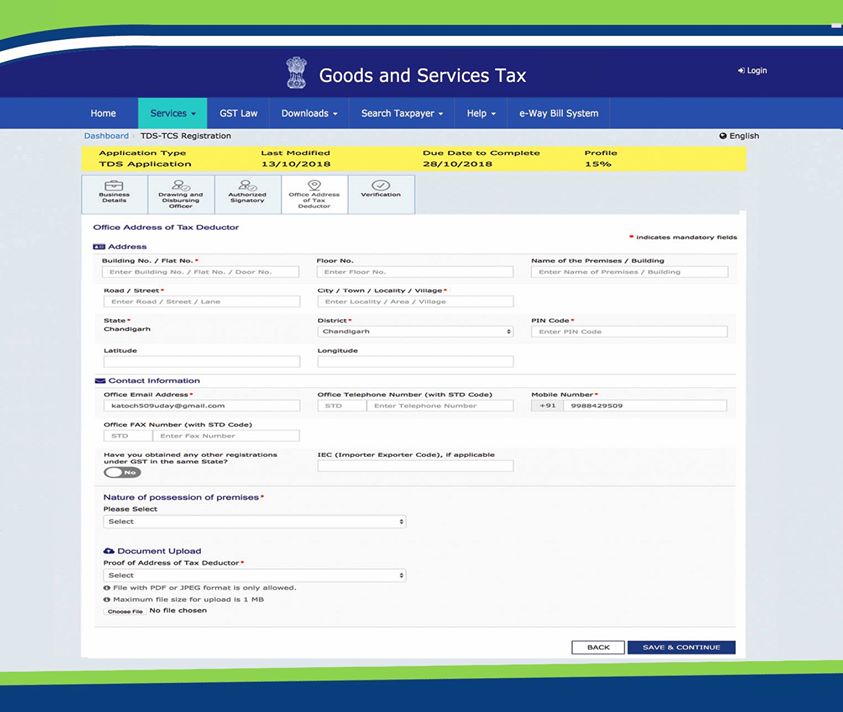This screenshot has width=843, height=712.
Task: Click the Enter Fax Number field
Action: coord(226,436)
